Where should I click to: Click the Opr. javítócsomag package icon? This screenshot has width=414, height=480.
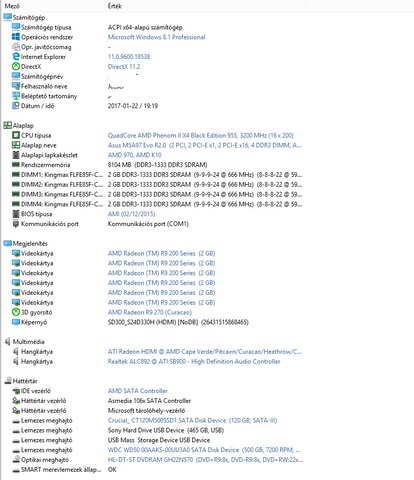[16, 47]
